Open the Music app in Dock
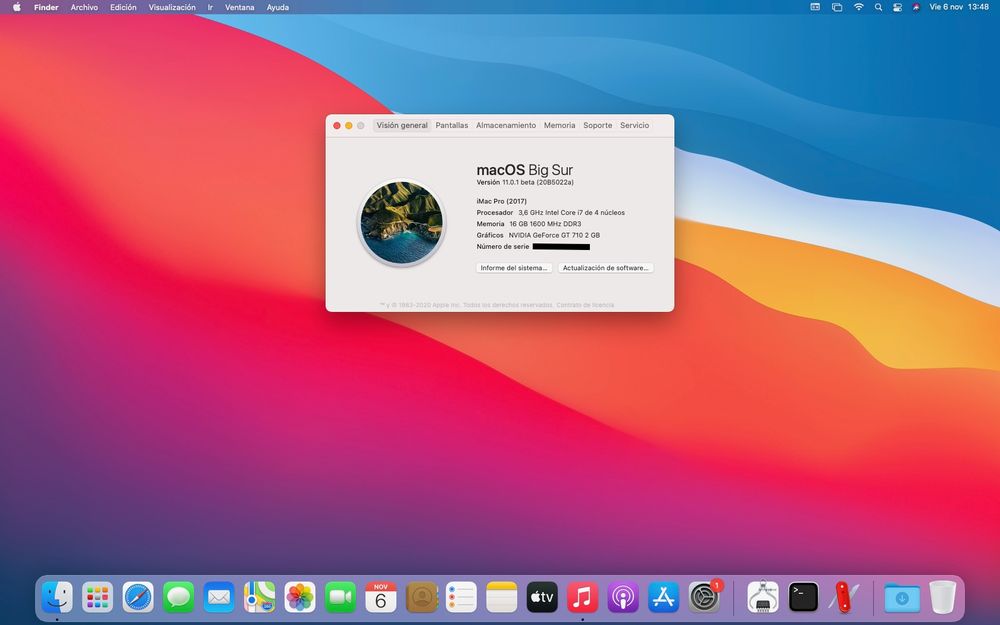This screenshot has height=625, width=1000. [x=583, y=598]
